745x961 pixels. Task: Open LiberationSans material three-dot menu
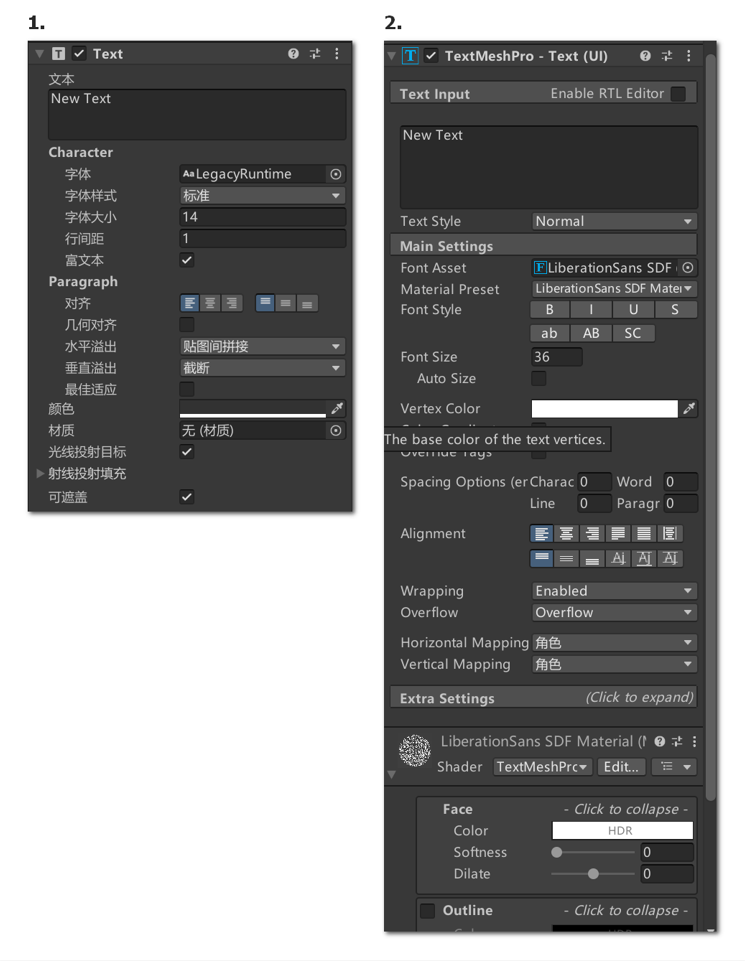694,742
